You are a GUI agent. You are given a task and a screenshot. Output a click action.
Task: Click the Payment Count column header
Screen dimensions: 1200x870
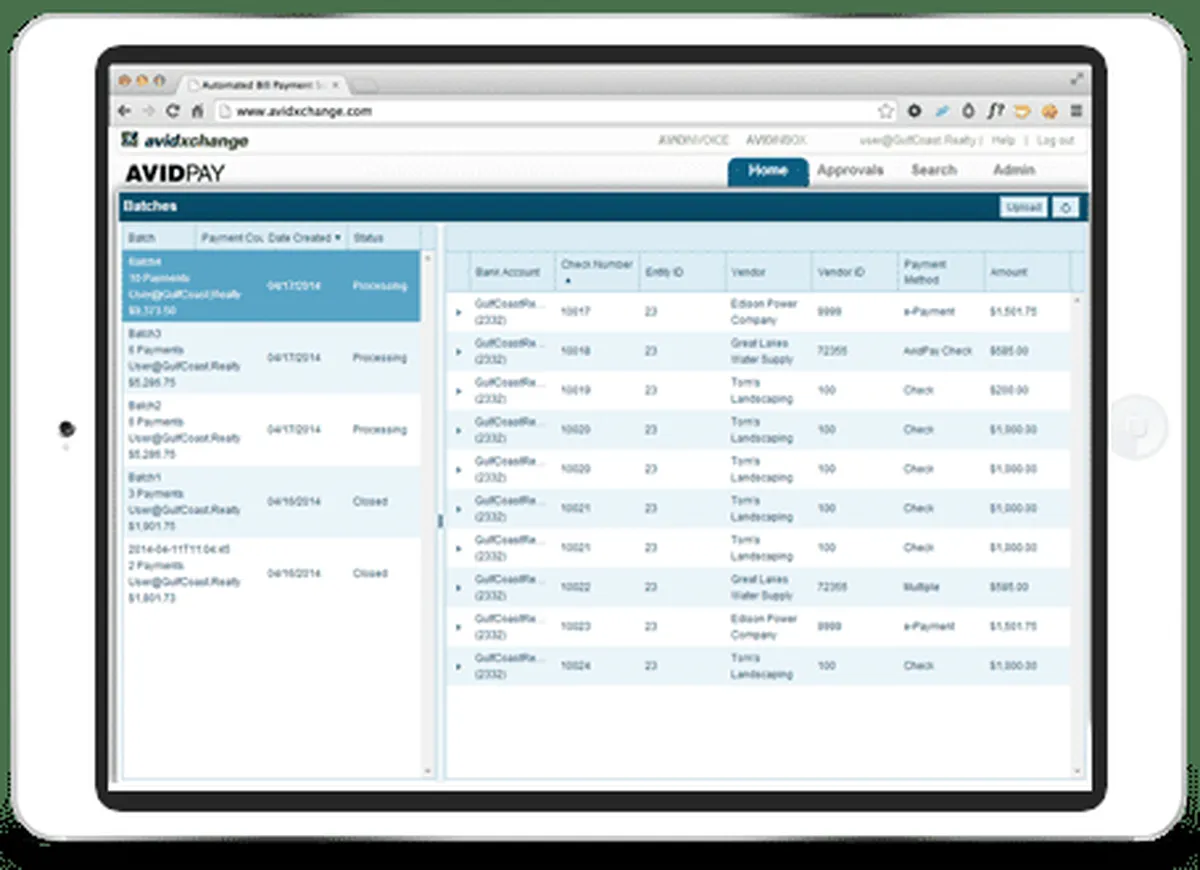tap(230, 238)
